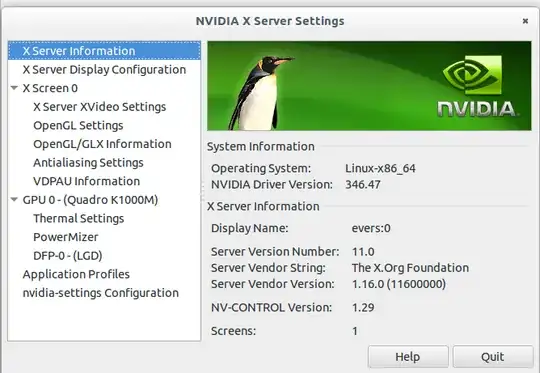This screenshot has height=373, width=540.
Task: Open Antialiasing Settings
Action: coord(88,163)
